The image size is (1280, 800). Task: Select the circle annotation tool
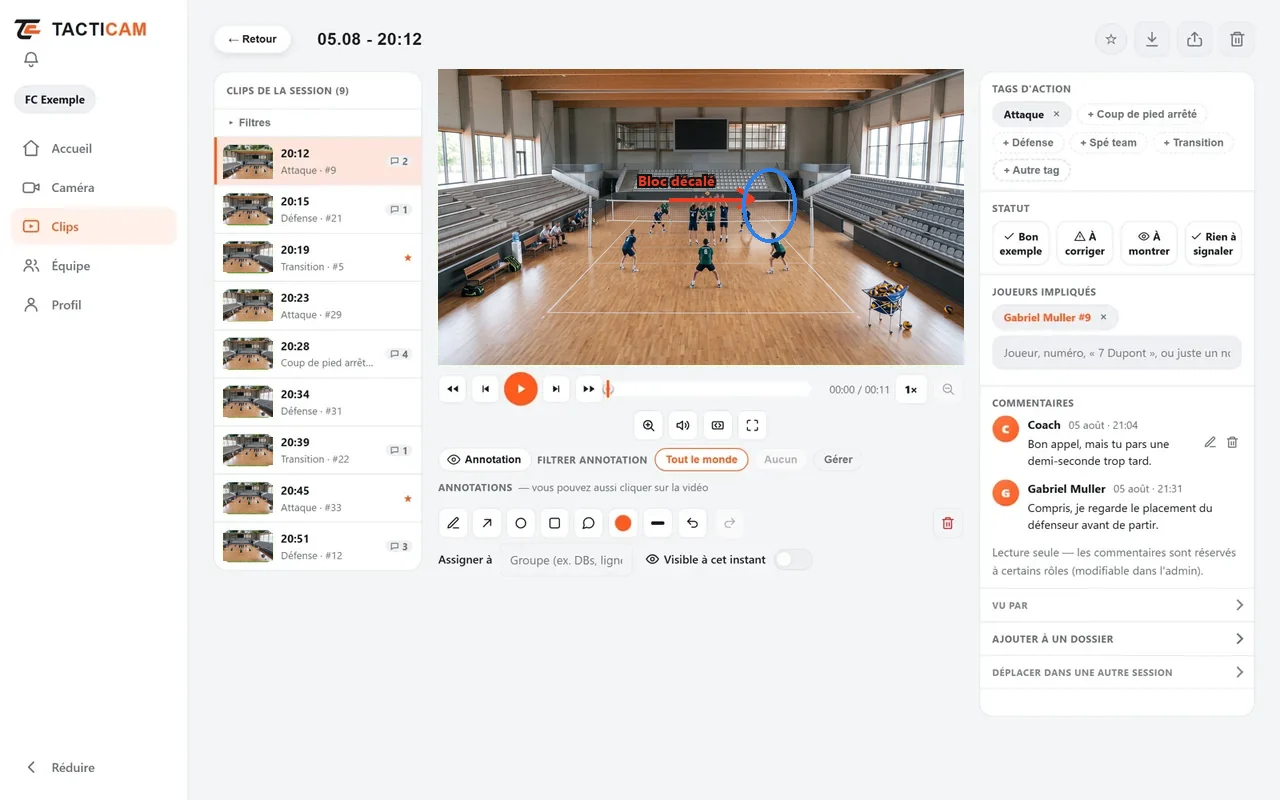[521, 523]
